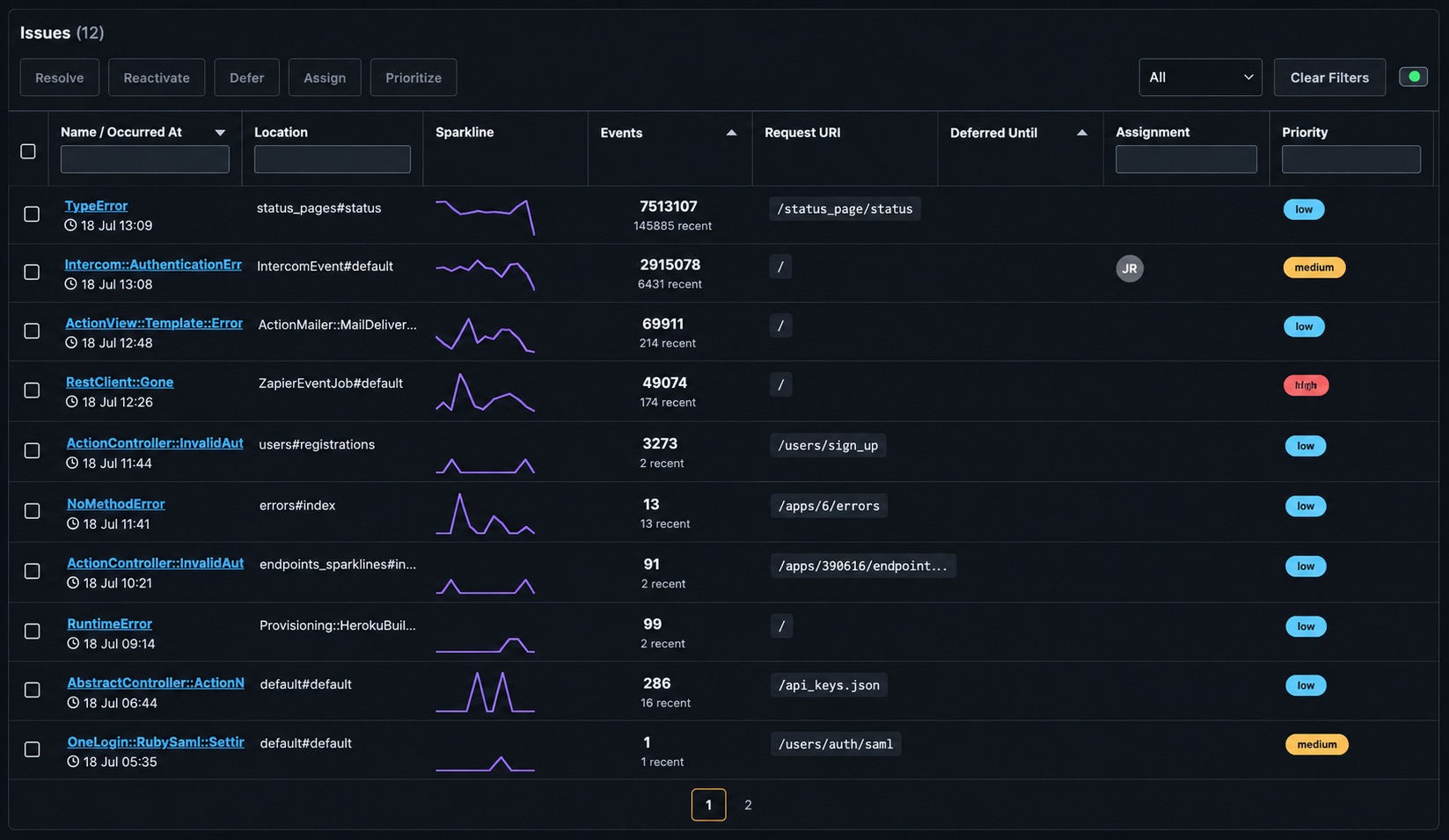Focus the Assignment filter input field
The width and height of the screenshot is (1449, 840).
point(1186,159)
